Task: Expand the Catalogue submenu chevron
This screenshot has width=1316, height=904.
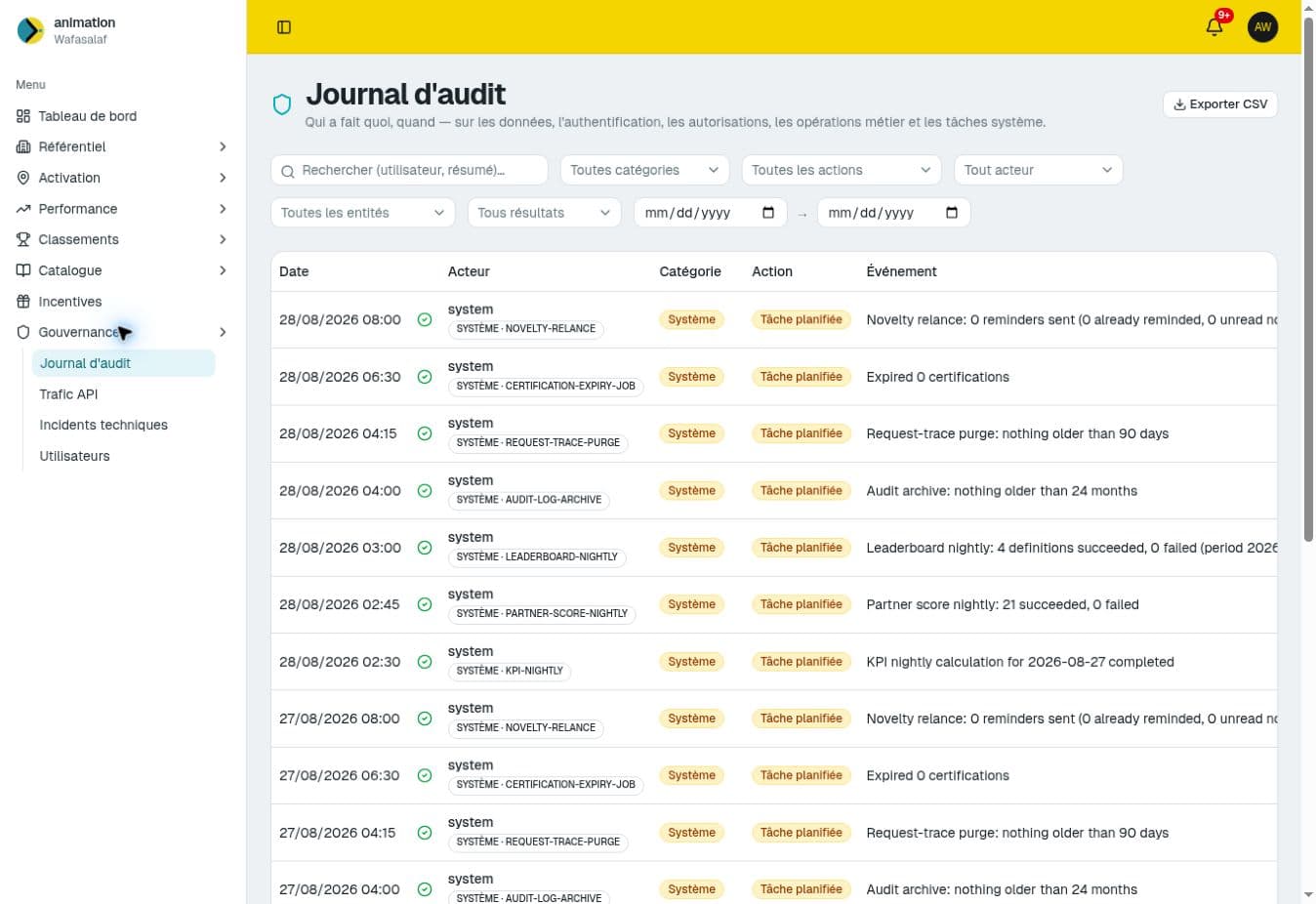Action: [x=223, y=270]
